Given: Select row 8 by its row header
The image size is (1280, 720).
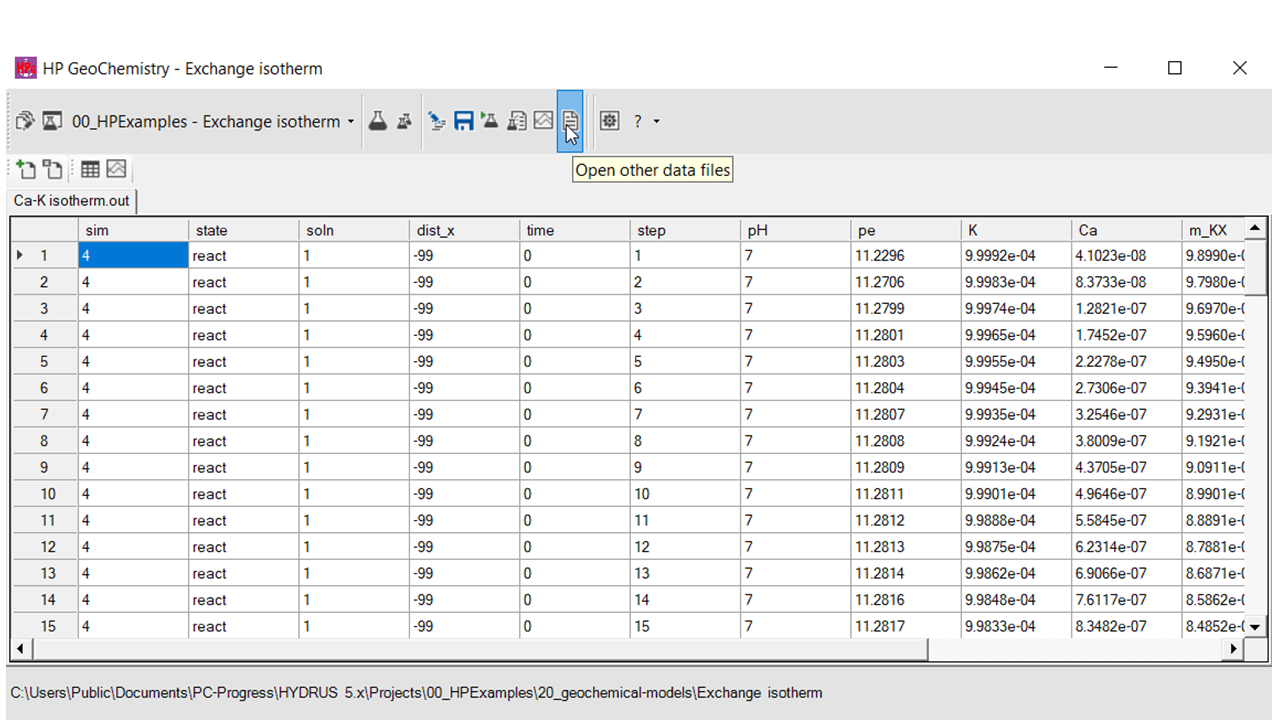Looking at the screenshot, I should [x=44, y=441].
